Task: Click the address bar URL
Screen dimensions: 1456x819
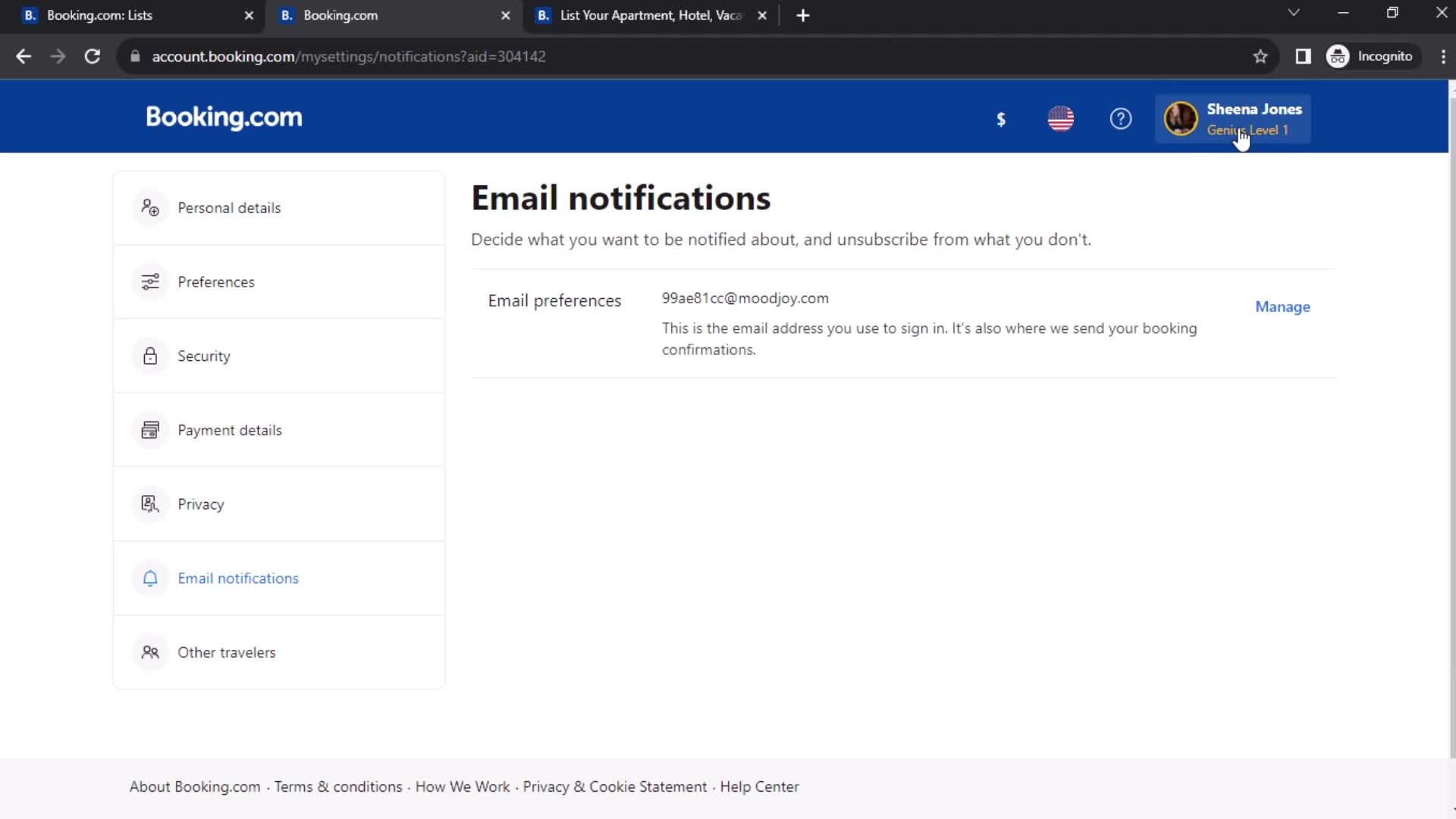Action: pos(349,57)
